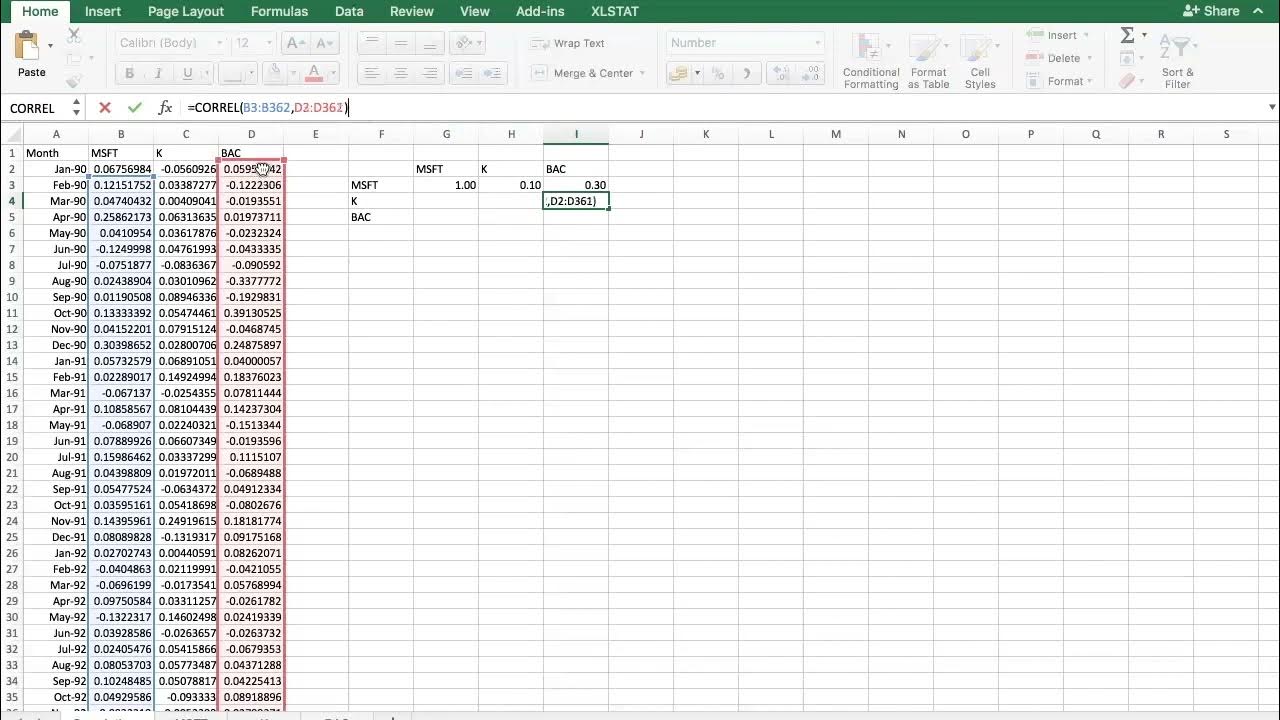Screen dimensions: 1280x720
Task: Click the Insert Function fx icon
Action: pyautogui.click(x=165, y=107)
